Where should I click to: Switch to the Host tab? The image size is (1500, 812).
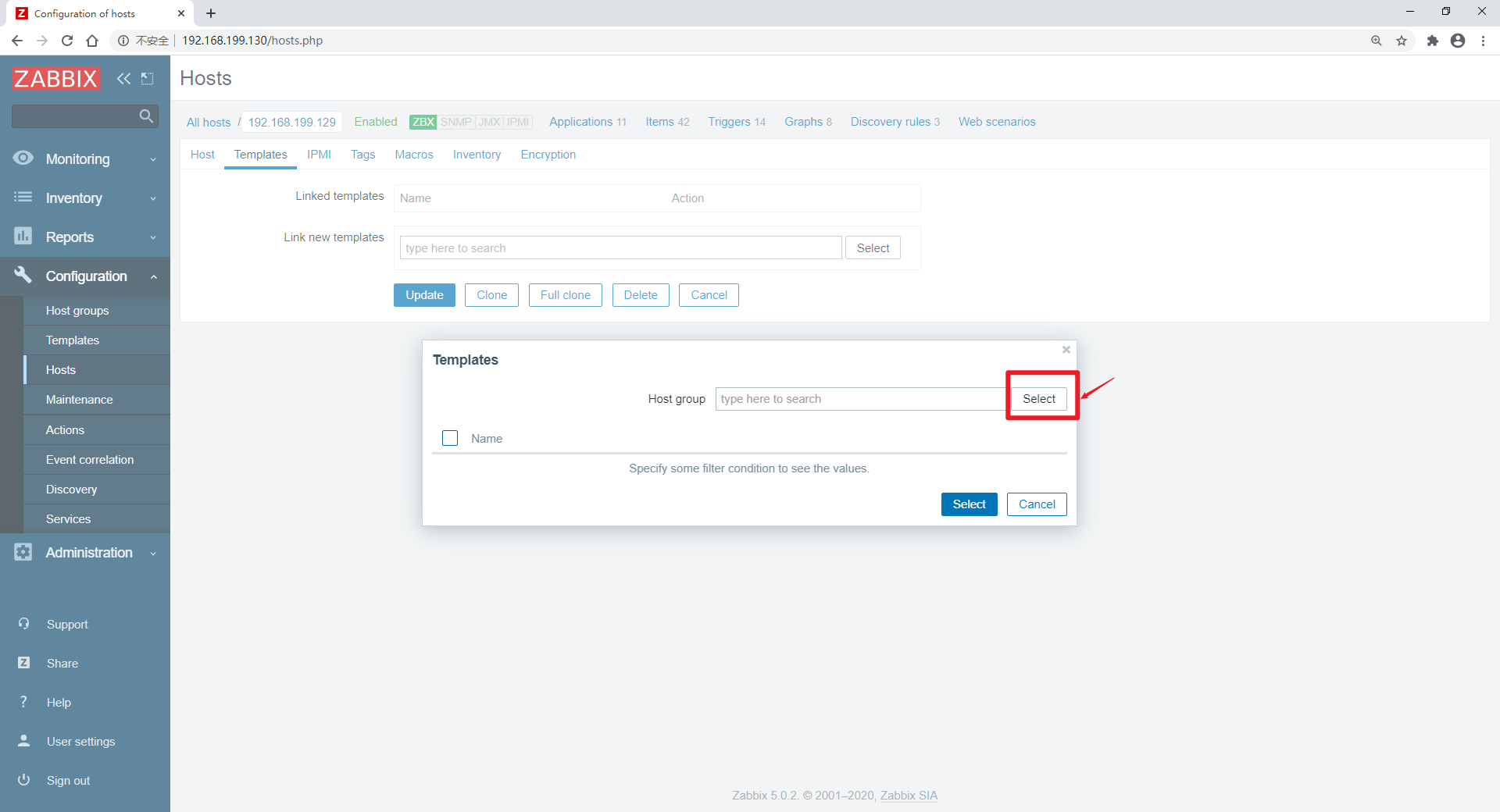click(x=202, y=155)
